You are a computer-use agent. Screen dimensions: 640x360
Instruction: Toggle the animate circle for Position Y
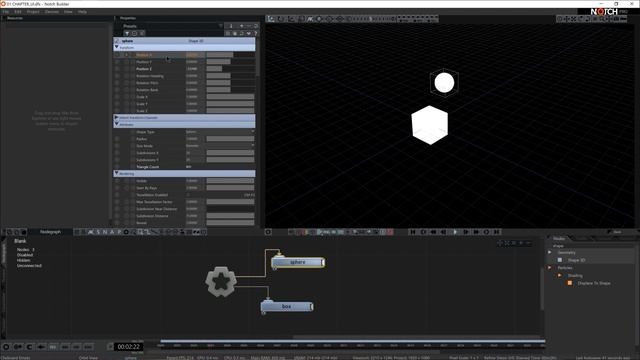pos(117,62)
